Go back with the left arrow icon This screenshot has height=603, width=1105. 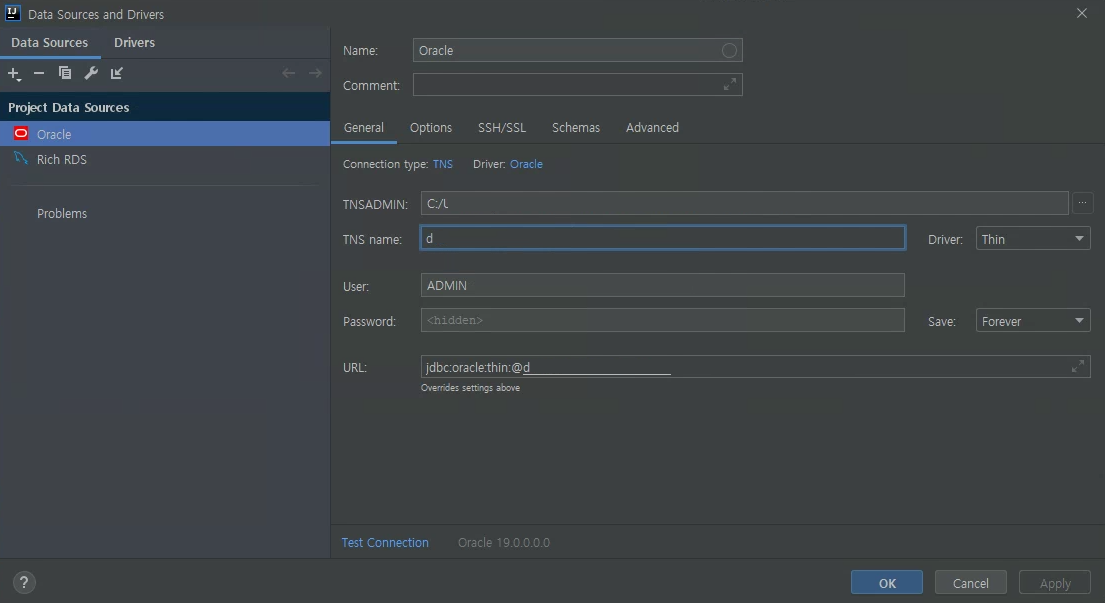tap(288, 73)
